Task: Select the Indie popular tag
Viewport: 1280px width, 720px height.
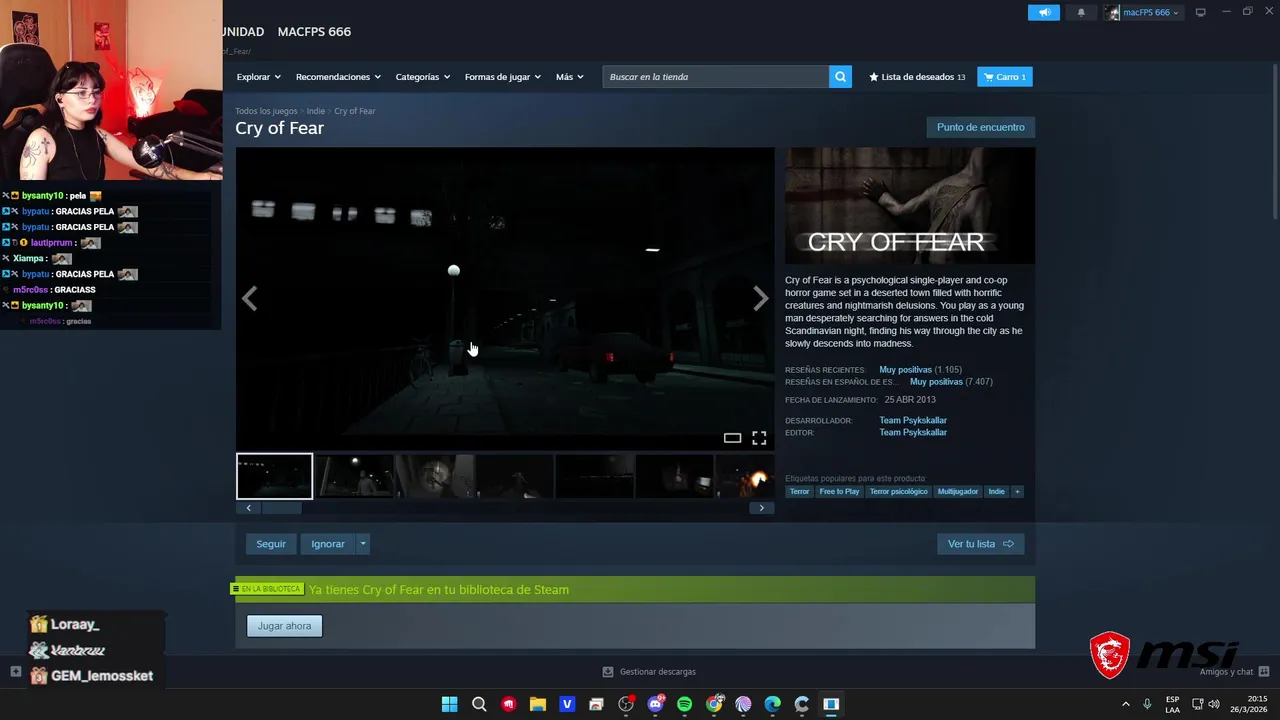Action: click(996, 491)
